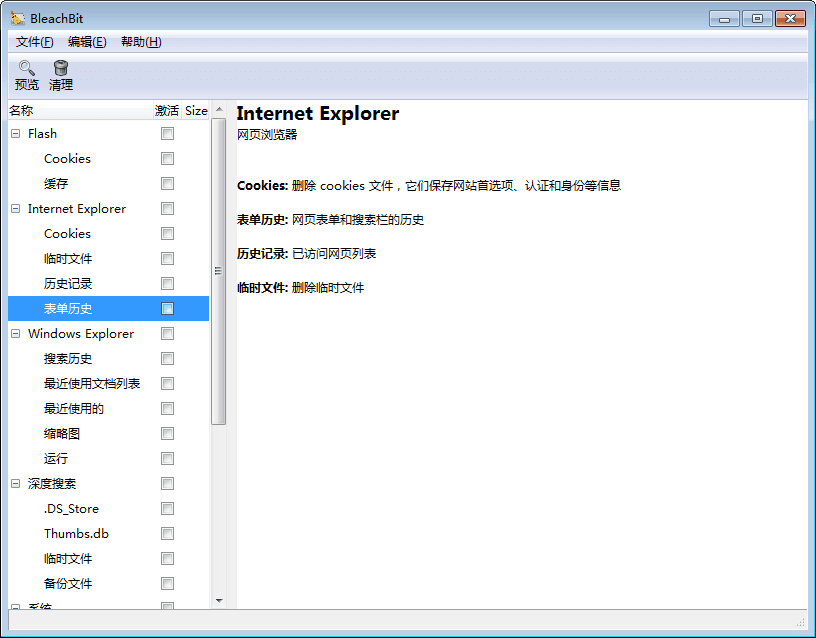
Task: Check the .DS_Store checkbox
Action: coord(168,508)
